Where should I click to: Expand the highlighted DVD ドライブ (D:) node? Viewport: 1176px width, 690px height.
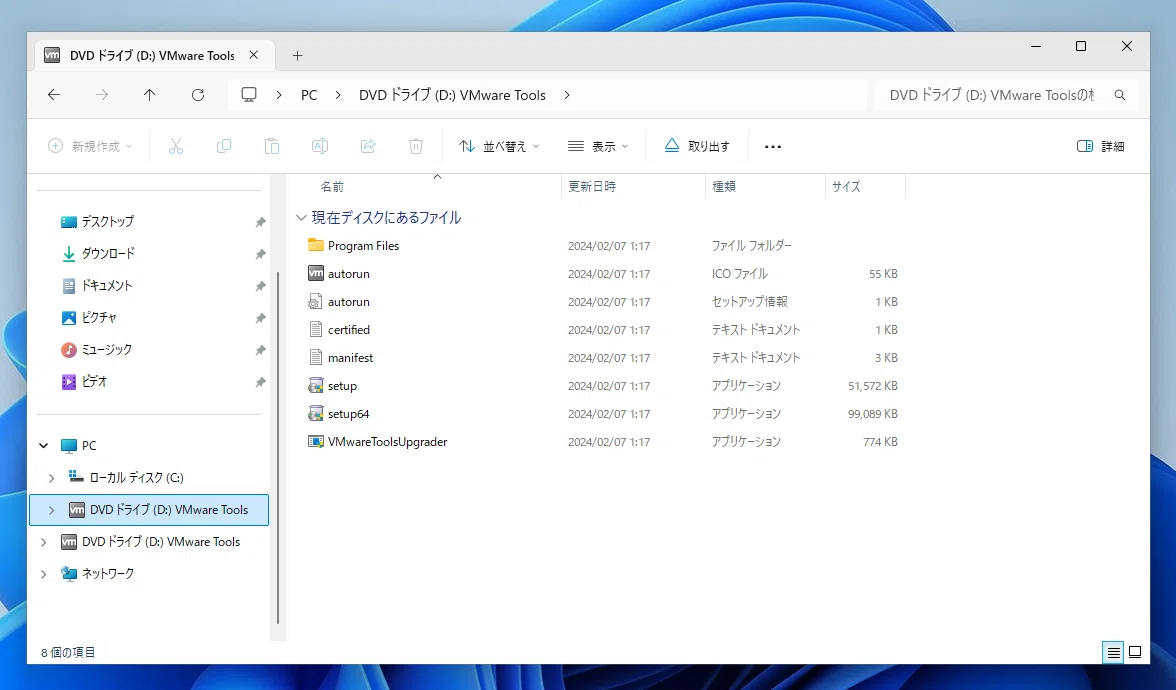tap(51, 510)
